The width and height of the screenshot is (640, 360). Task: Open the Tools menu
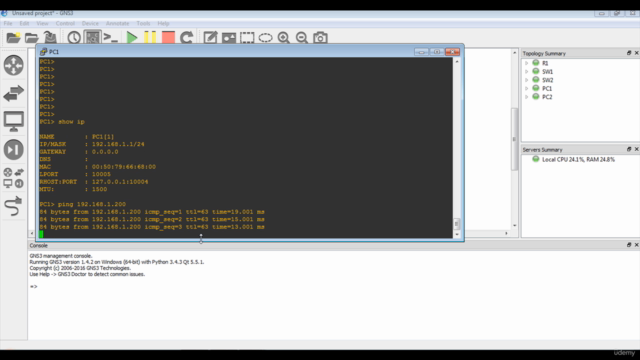(143, 23)
